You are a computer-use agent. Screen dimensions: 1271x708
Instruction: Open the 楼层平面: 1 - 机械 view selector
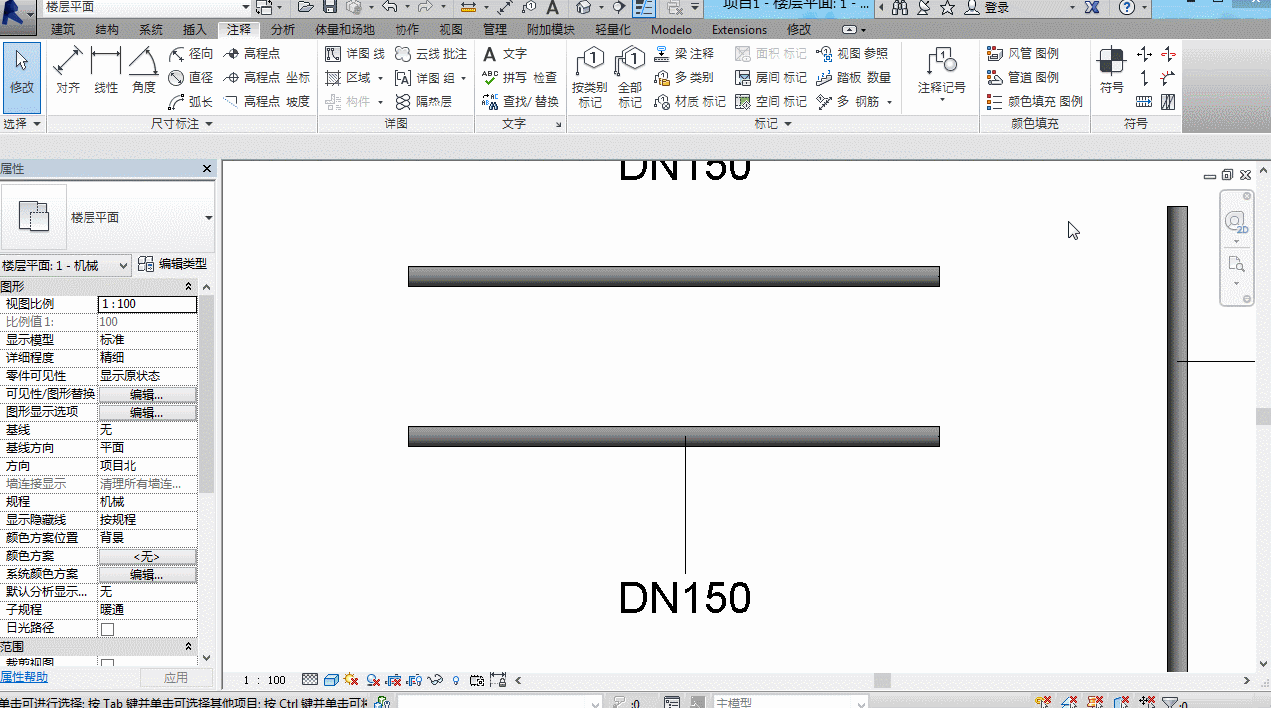[66, 265]
